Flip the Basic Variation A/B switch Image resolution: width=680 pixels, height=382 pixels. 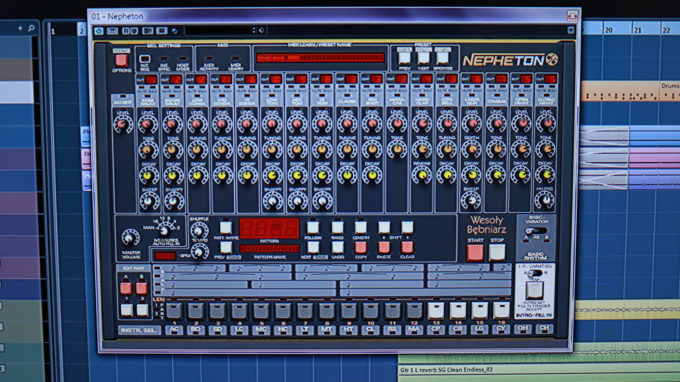[x=535, y=232]
